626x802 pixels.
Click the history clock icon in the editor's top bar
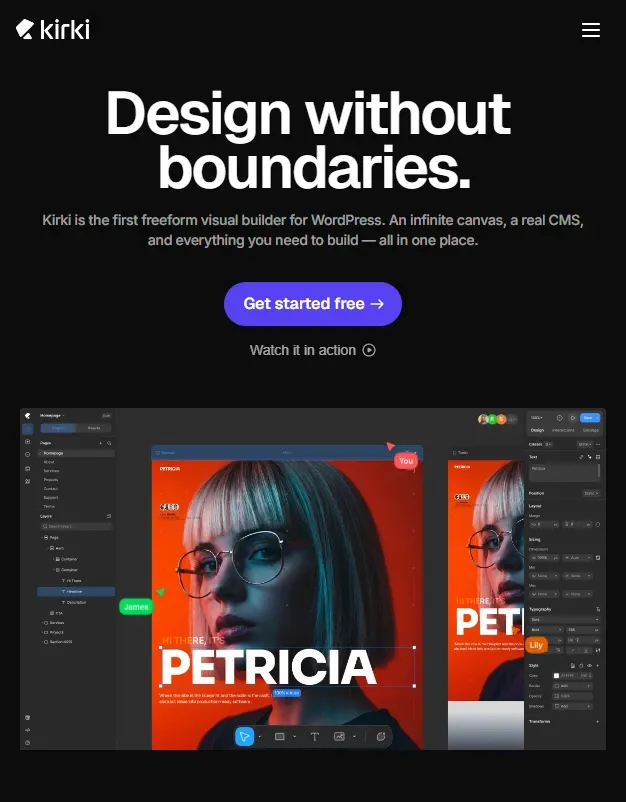coord(560,418)
